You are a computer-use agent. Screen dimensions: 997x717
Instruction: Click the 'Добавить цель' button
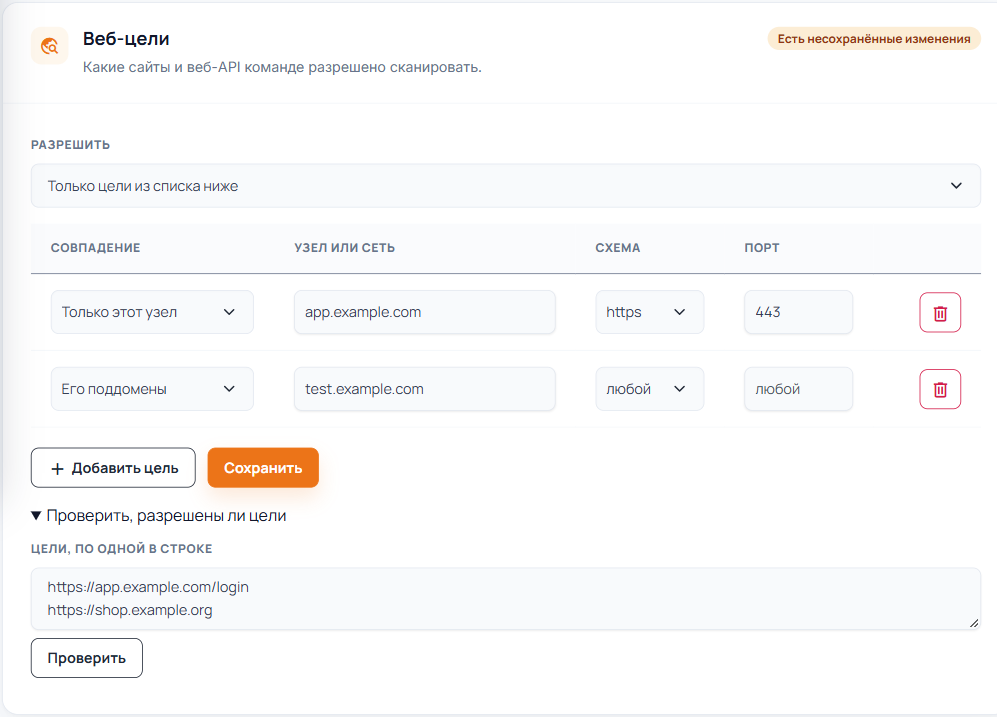point(113,468)
